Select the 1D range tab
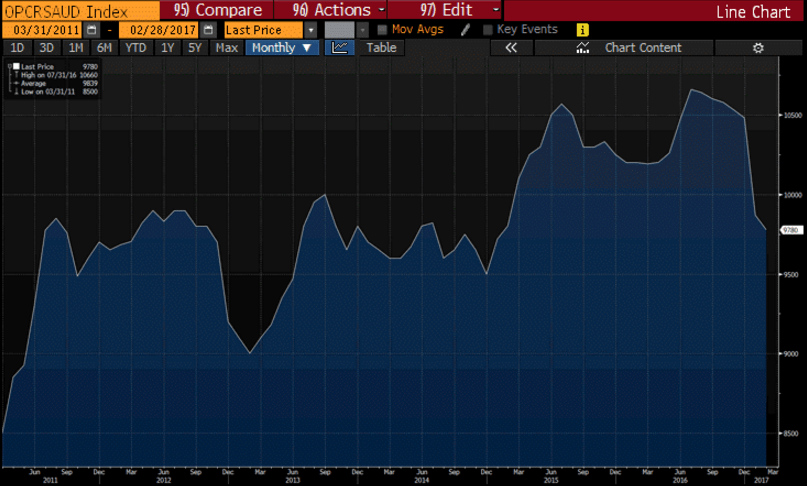This screenshot has width=807, height=486. 17,48
